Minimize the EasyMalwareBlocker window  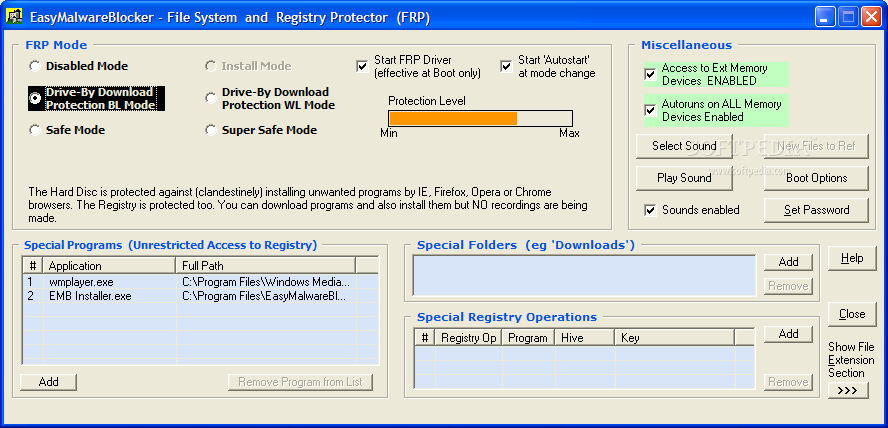point(825,18)
